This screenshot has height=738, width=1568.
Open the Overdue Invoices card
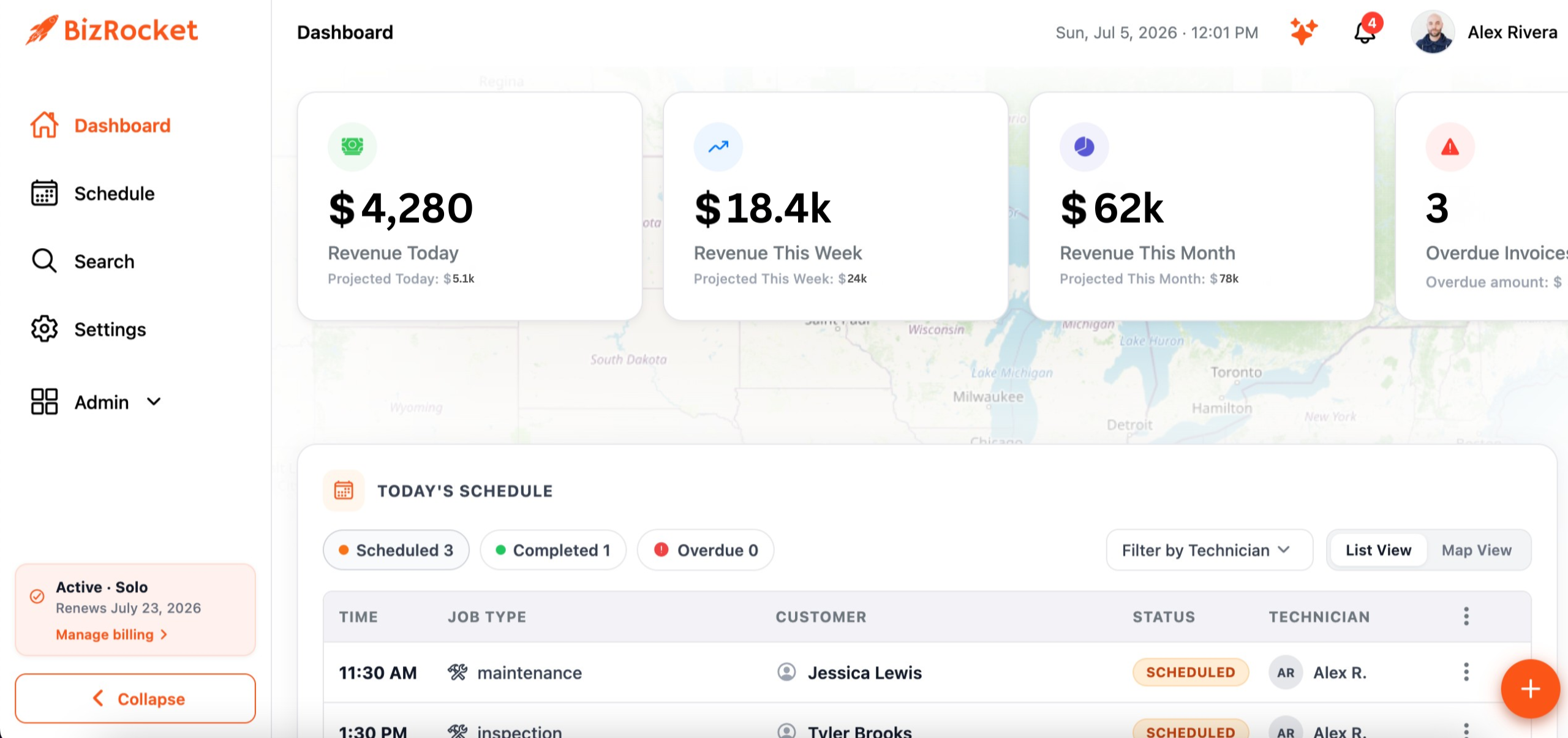[1482, 206]
